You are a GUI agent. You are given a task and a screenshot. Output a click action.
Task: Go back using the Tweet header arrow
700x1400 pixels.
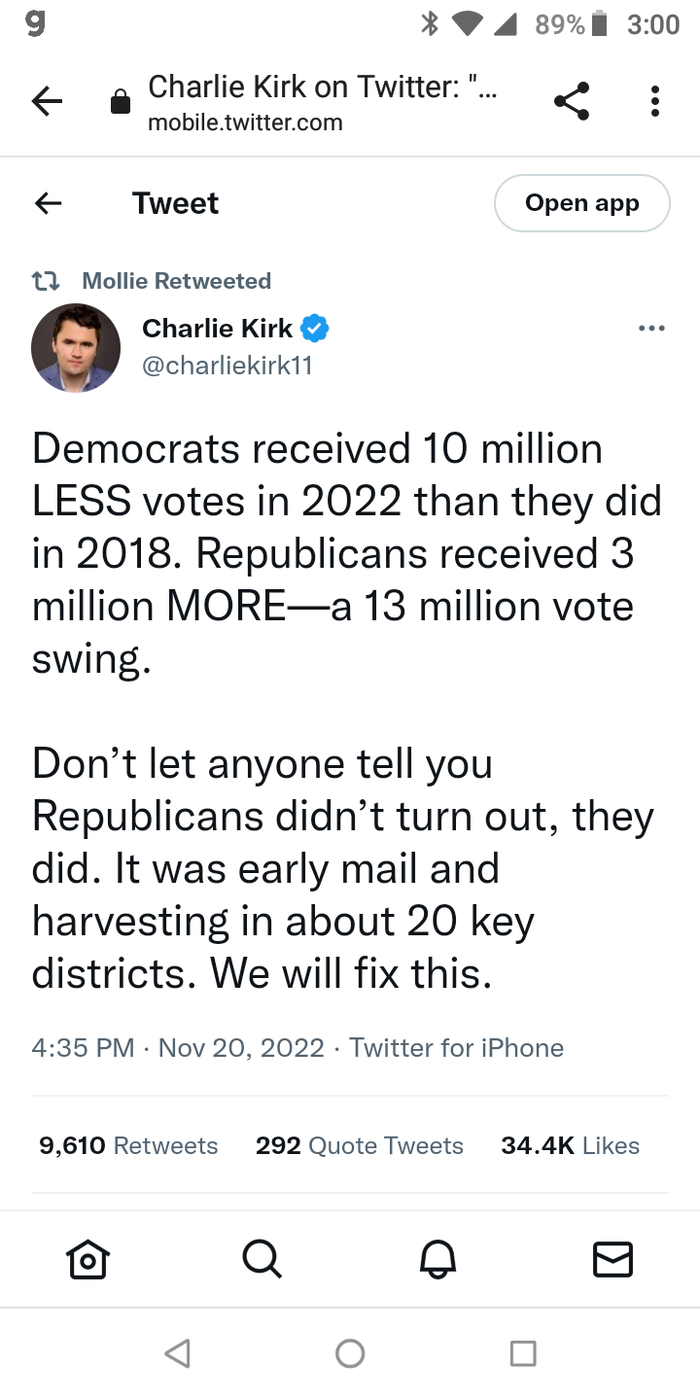(x=48, y=203)
